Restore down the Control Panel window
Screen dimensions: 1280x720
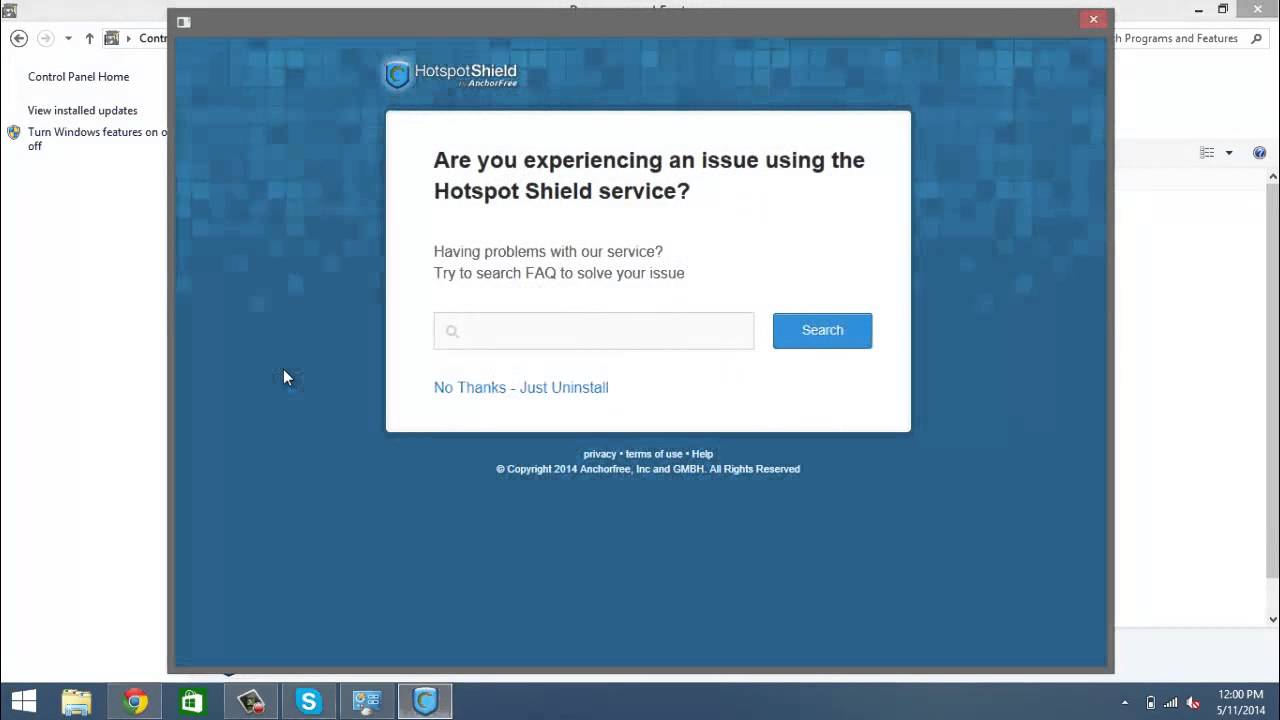[x=1222, y=9]
